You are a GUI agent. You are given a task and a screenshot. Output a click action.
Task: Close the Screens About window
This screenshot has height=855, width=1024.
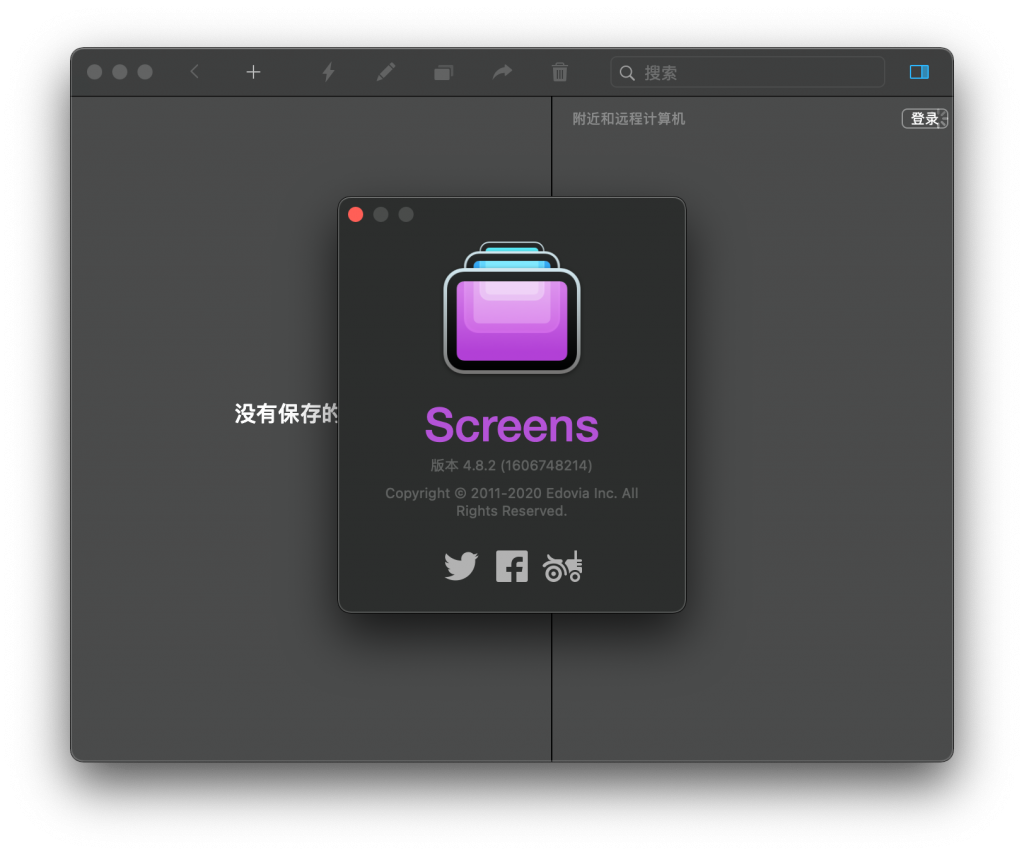356,215
